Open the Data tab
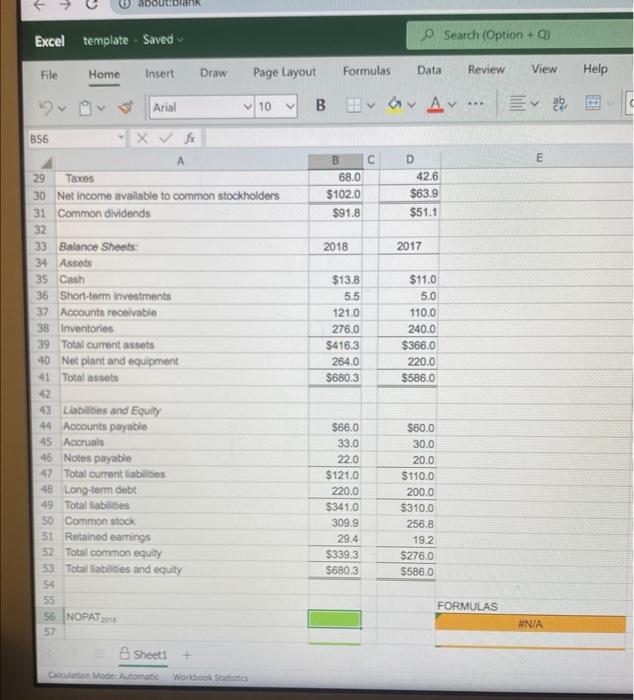634x700 pixels. point(429,70)
